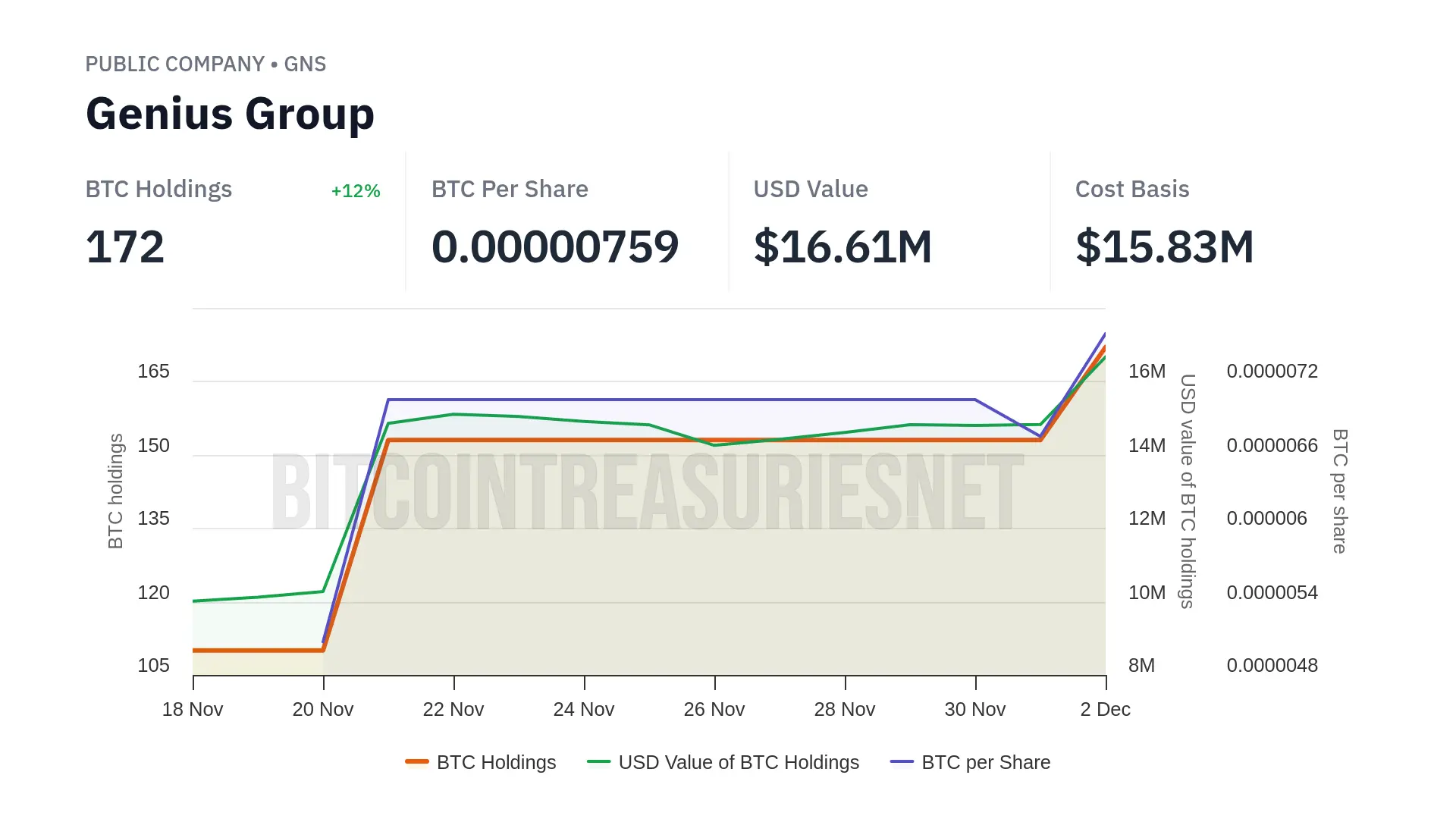Select the 172 BTC Holdings figure
The image size is (1456, 819).
125,247
